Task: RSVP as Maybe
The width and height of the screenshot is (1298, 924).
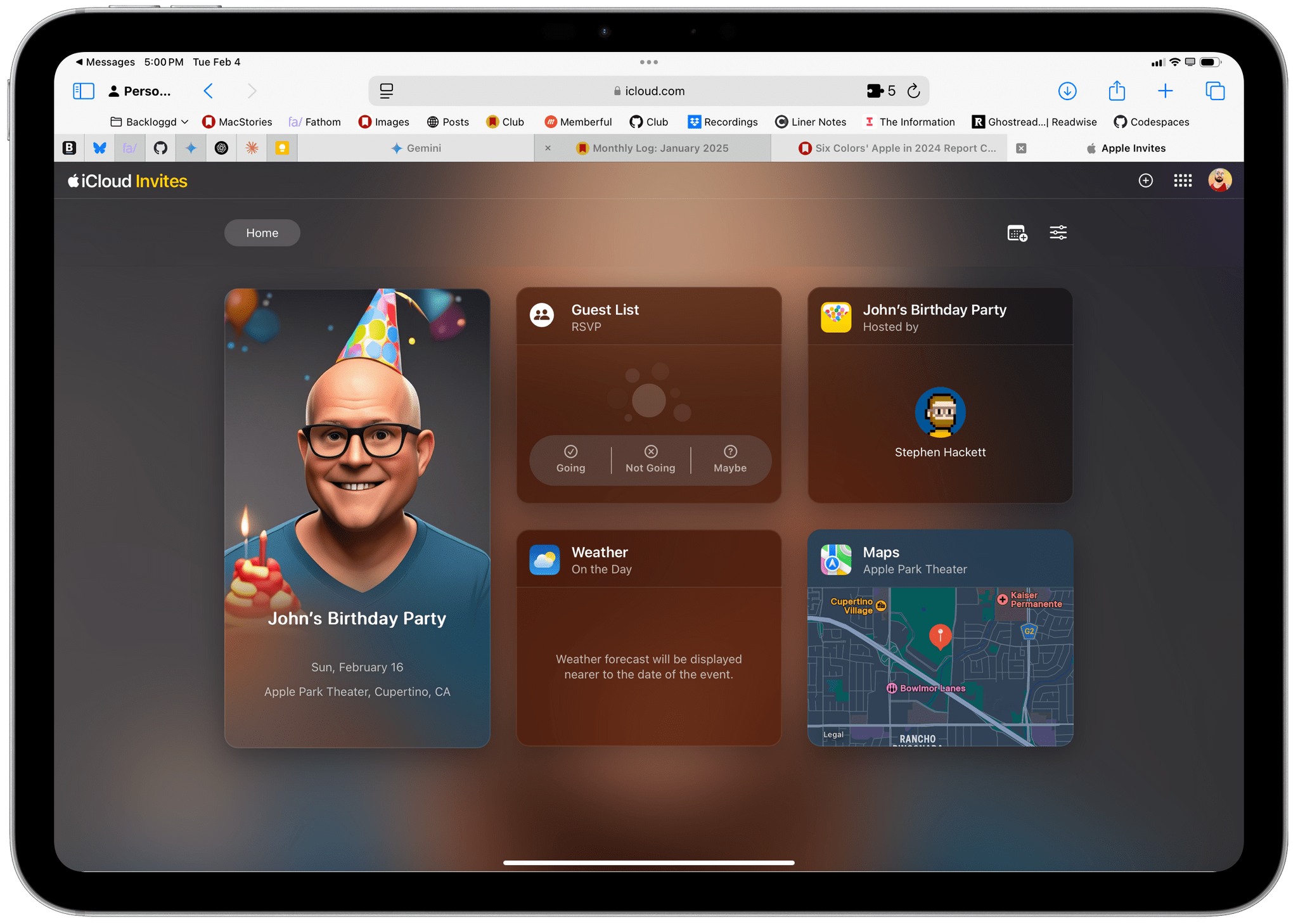Action: (730, 459)
